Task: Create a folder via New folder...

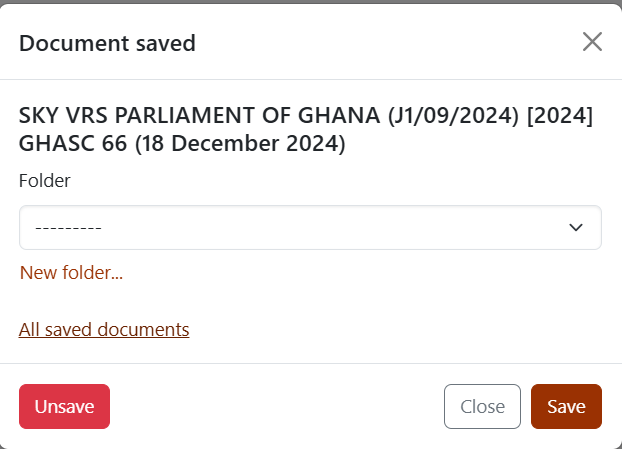Action: tap(71, 272)
